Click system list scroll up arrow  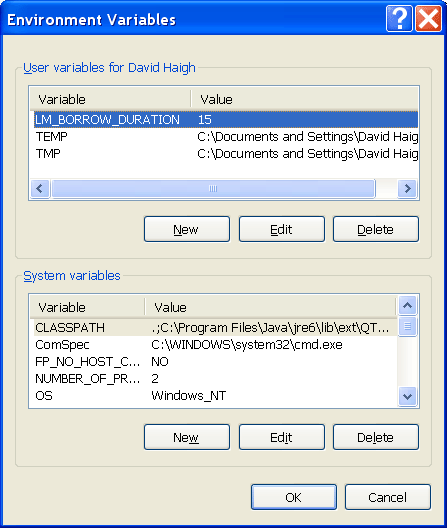point(408,306)
